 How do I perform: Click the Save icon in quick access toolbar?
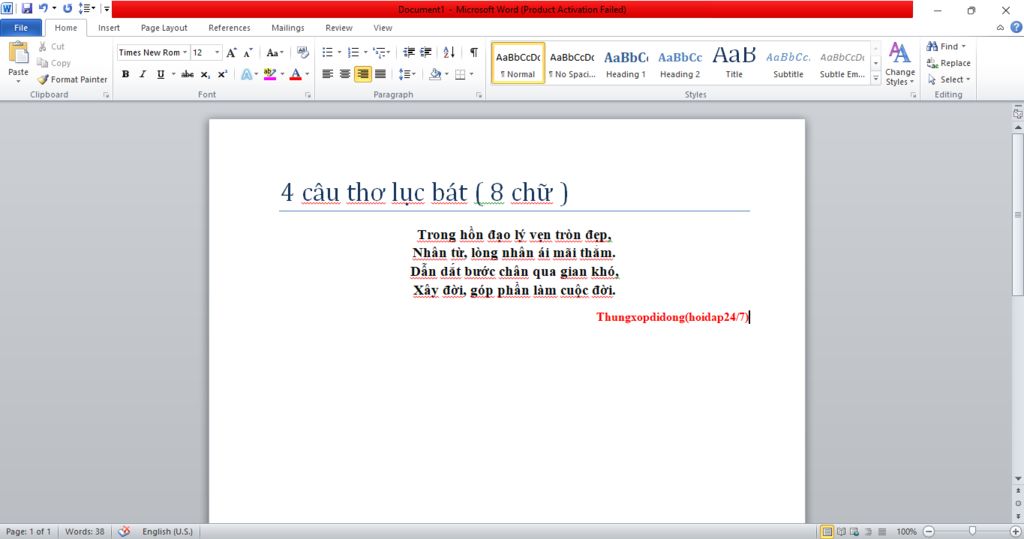27,8
